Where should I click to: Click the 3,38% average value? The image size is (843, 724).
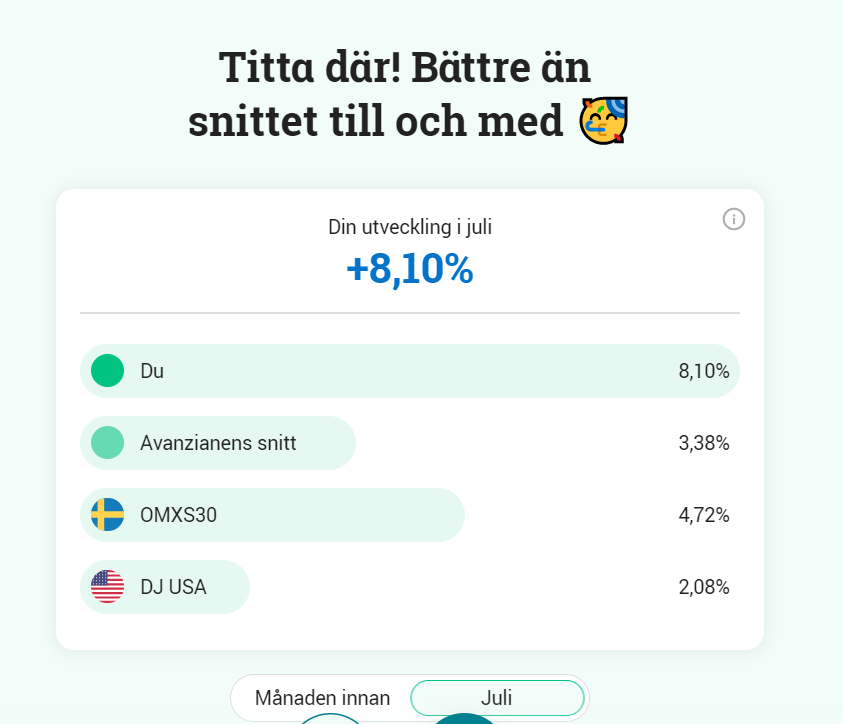[x=704, y=443]
